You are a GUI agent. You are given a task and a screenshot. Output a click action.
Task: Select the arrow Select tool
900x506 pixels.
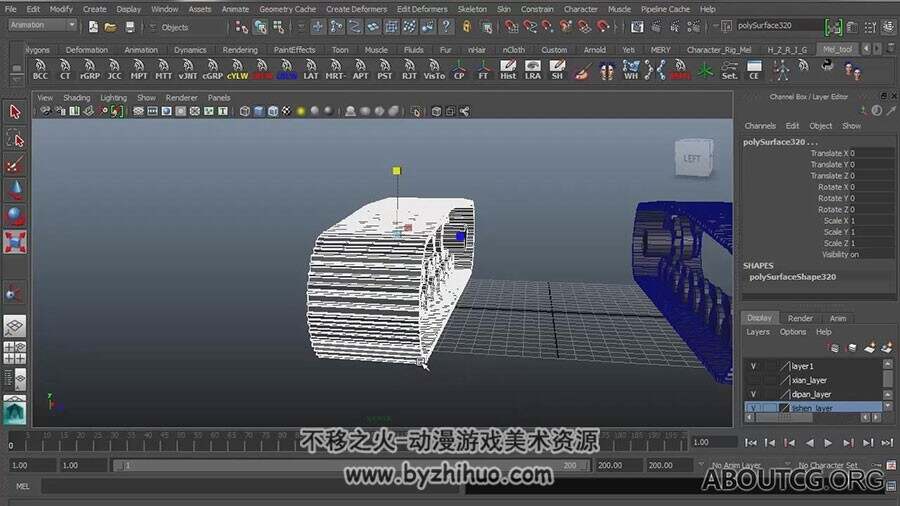click(x=15, y=111)
